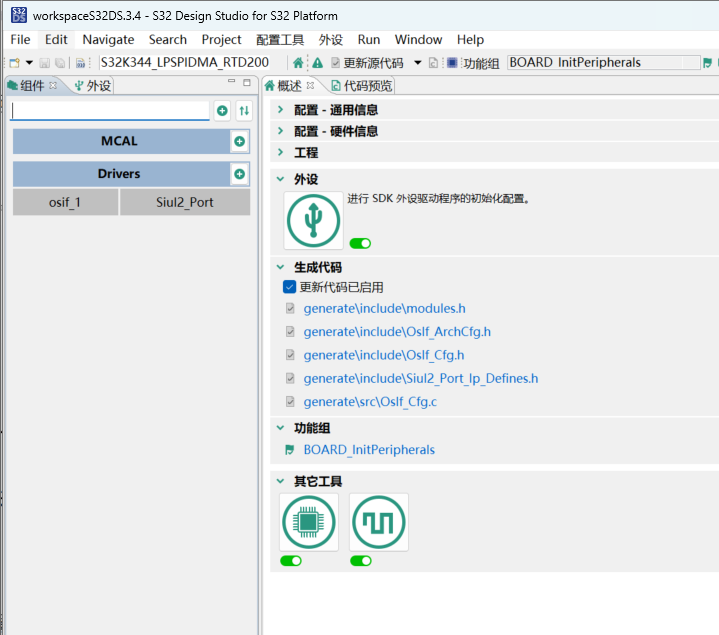Viewport: 719px width, 635px height.
Task: Open the generate\src\OsIf_Cfg.c link
Action: (x=370, y=402)
